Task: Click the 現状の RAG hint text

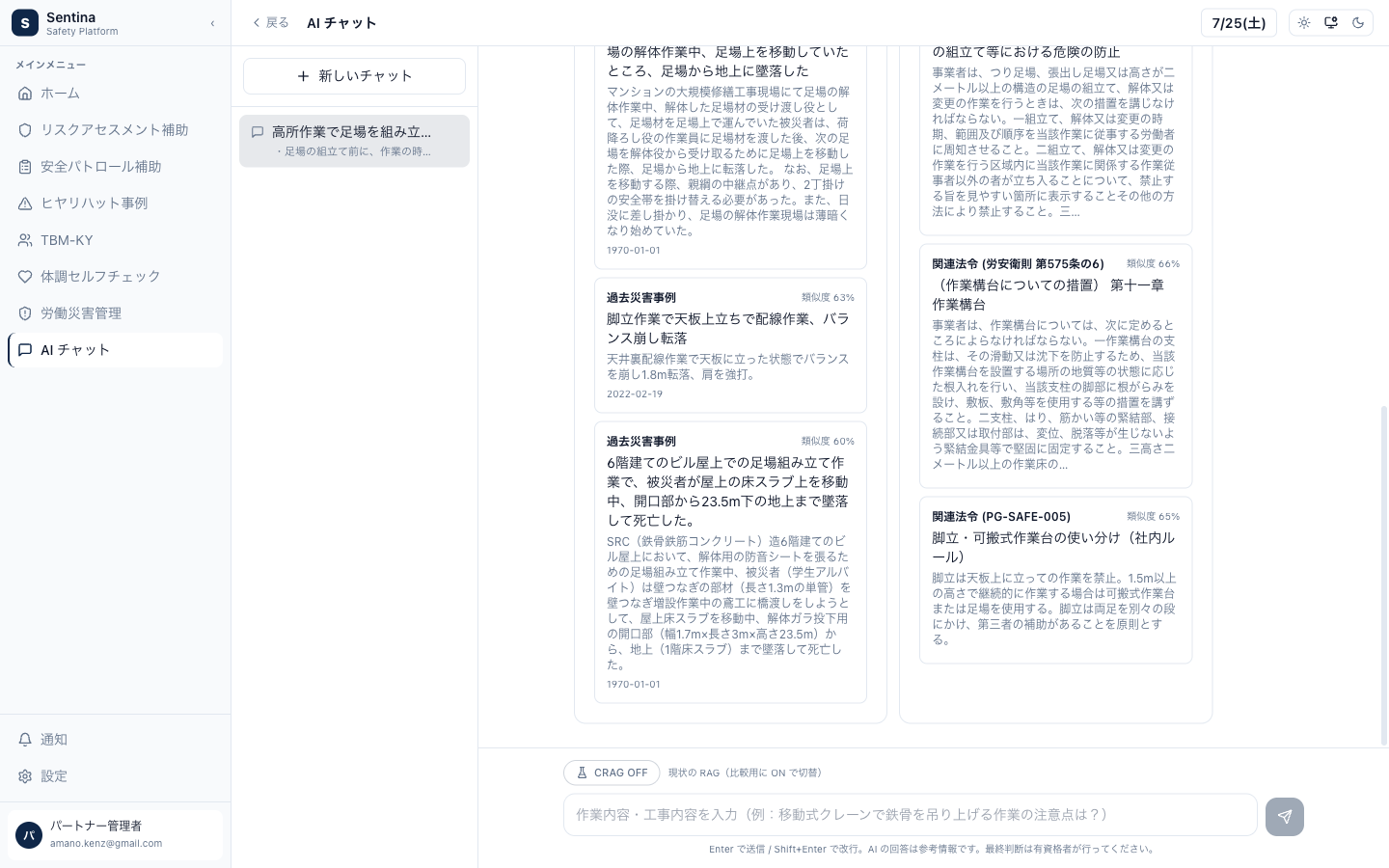Action: click(x=745, y=773)
